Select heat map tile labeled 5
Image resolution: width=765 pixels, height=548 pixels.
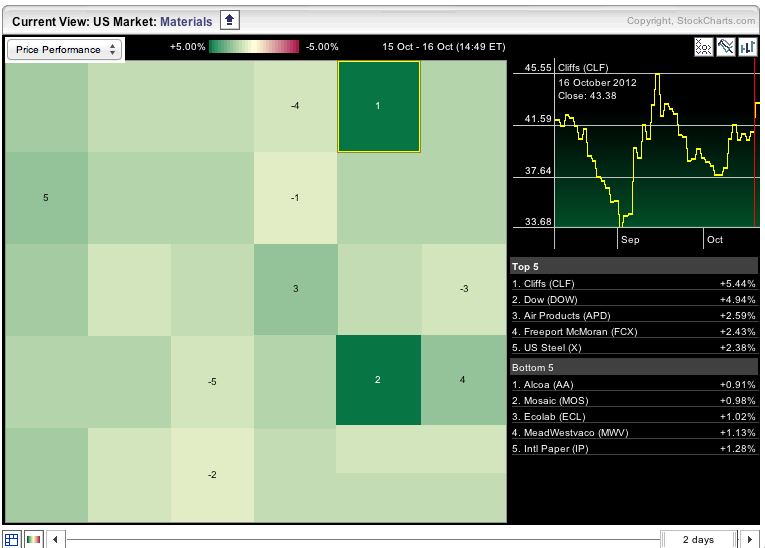click(46, 198)
